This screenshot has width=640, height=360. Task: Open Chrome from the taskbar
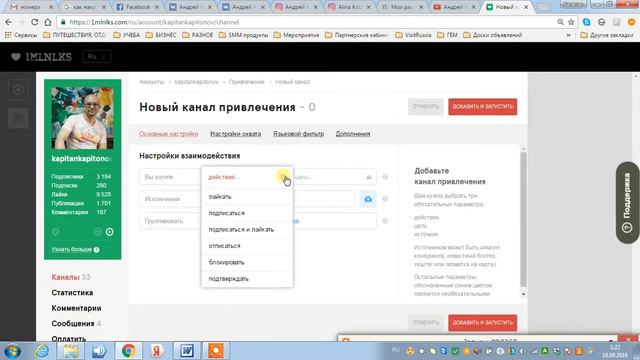tap(128, 351)
